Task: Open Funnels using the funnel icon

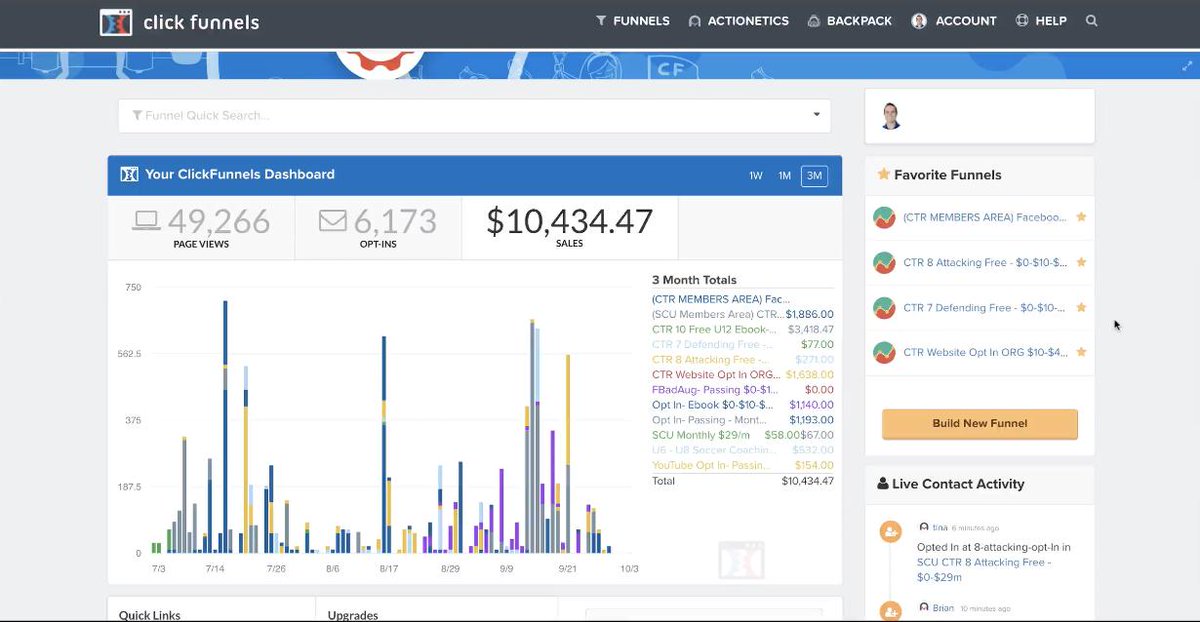Action: (x=600, y=20)
